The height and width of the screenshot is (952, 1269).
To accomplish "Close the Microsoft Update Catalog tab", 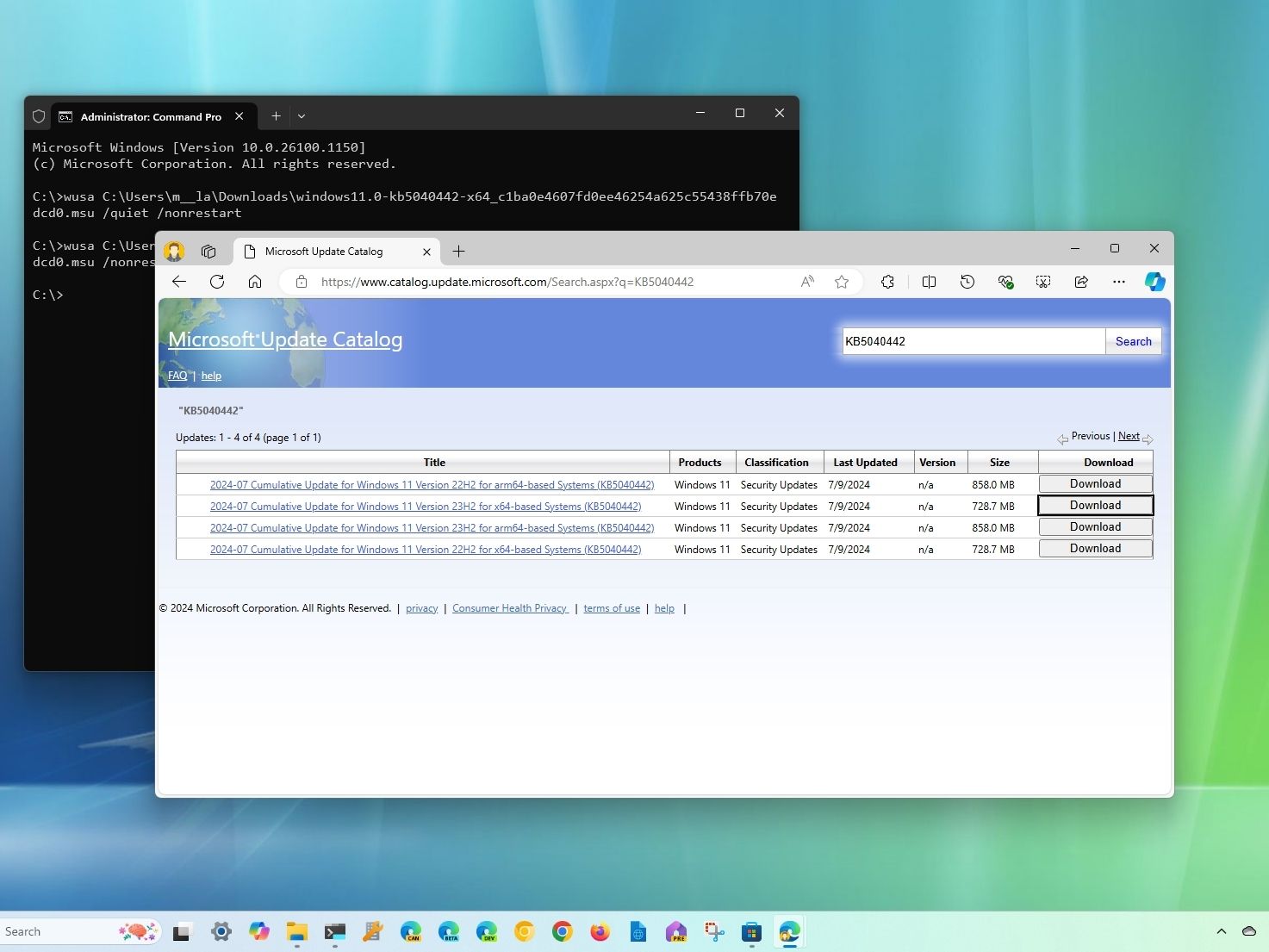I will coord(426,252).
